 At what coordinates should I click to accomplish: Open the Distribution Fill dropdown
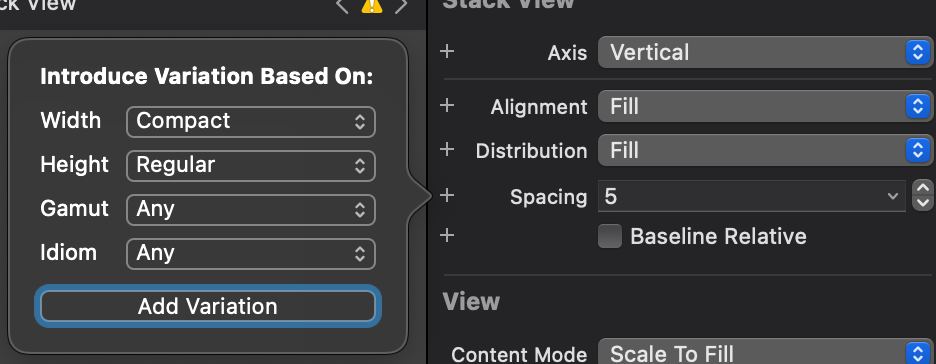point(765,150)
